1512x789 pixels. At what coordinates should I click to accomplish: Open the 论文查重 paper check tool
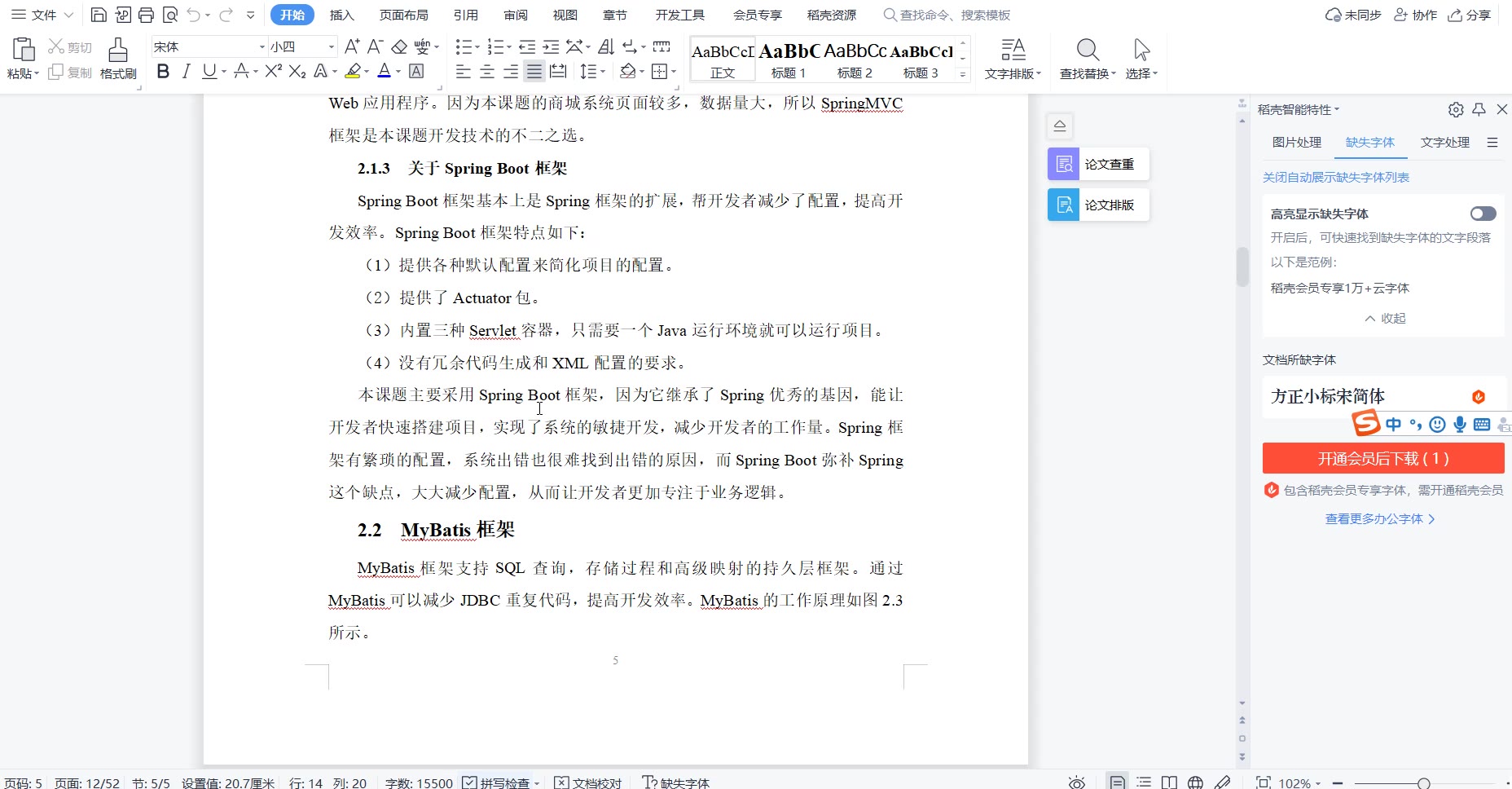coord(1098,164)
